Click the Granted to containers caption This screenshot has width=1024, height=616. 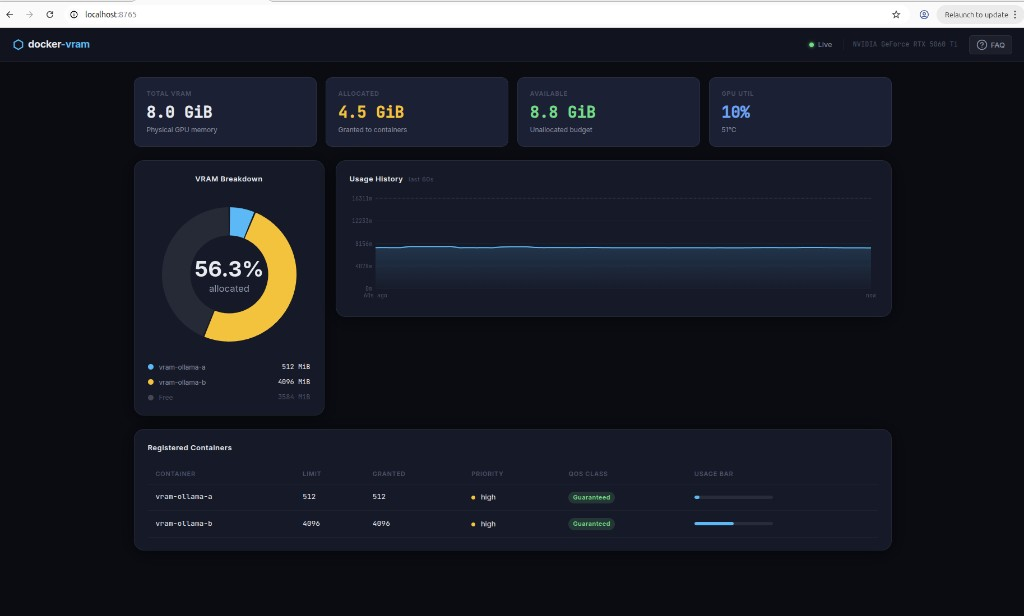(x=372, y=129)
